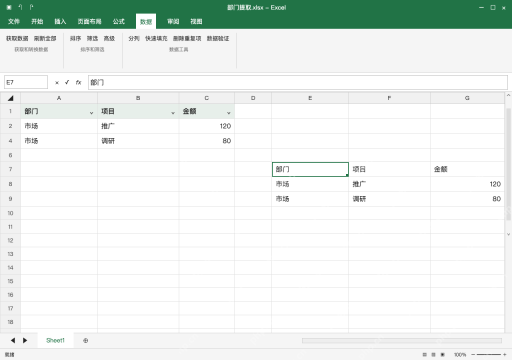Click the vertical scrollbar up arrow
This screenshot has width=512, height=360.
click(508, 96)
